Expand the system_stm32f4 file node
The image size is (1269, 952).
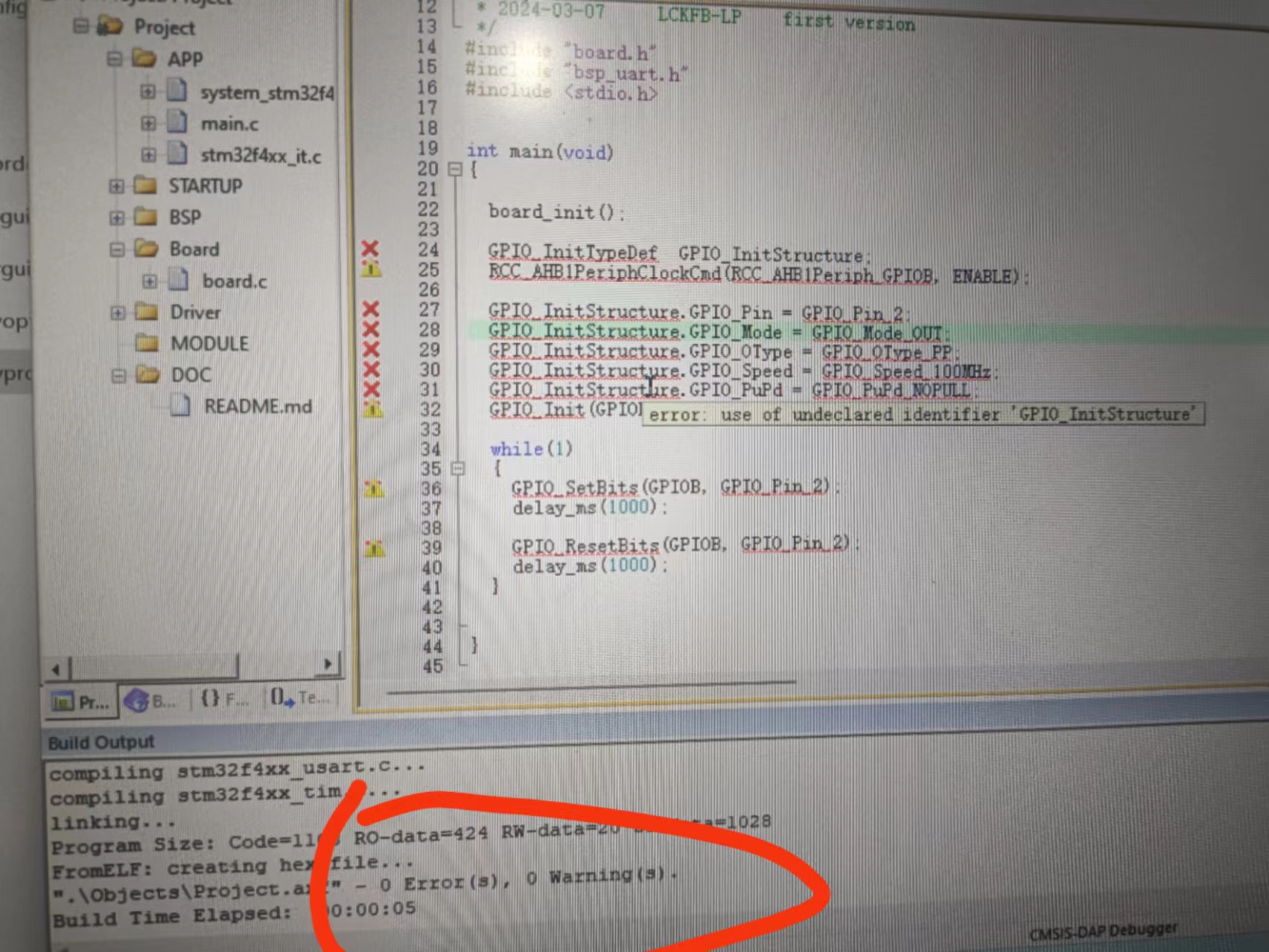point(147,92)
